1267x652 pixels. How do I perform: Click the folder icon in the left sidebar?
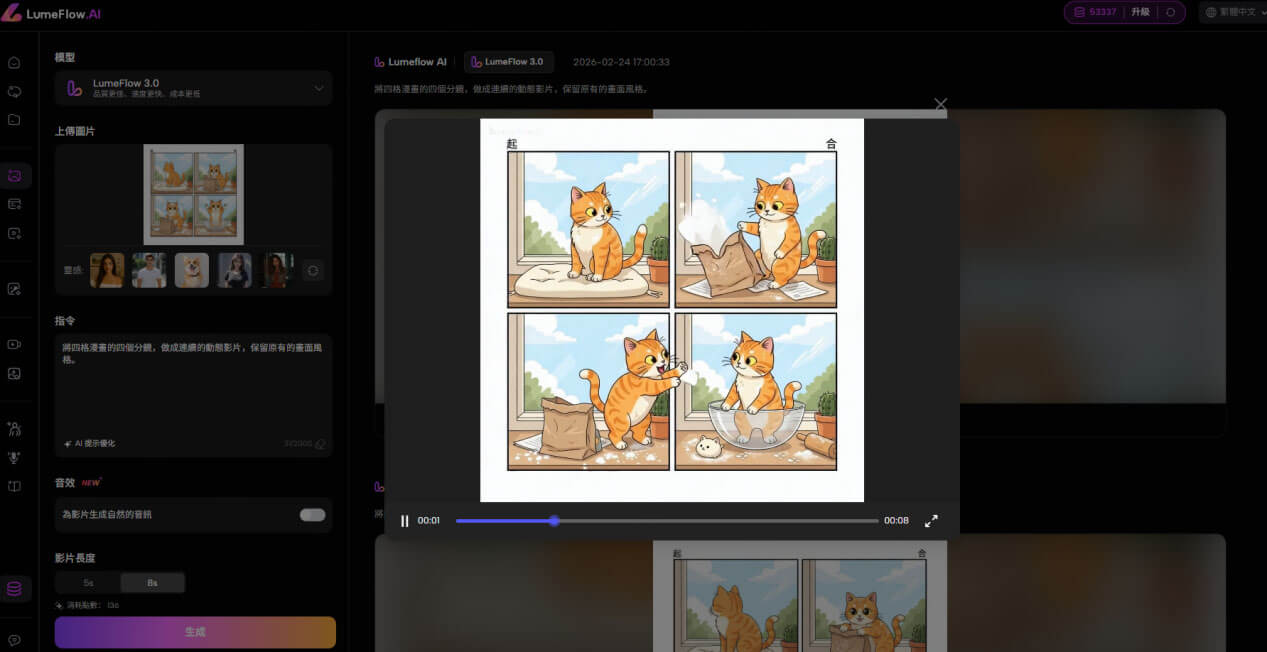point(14,120)
